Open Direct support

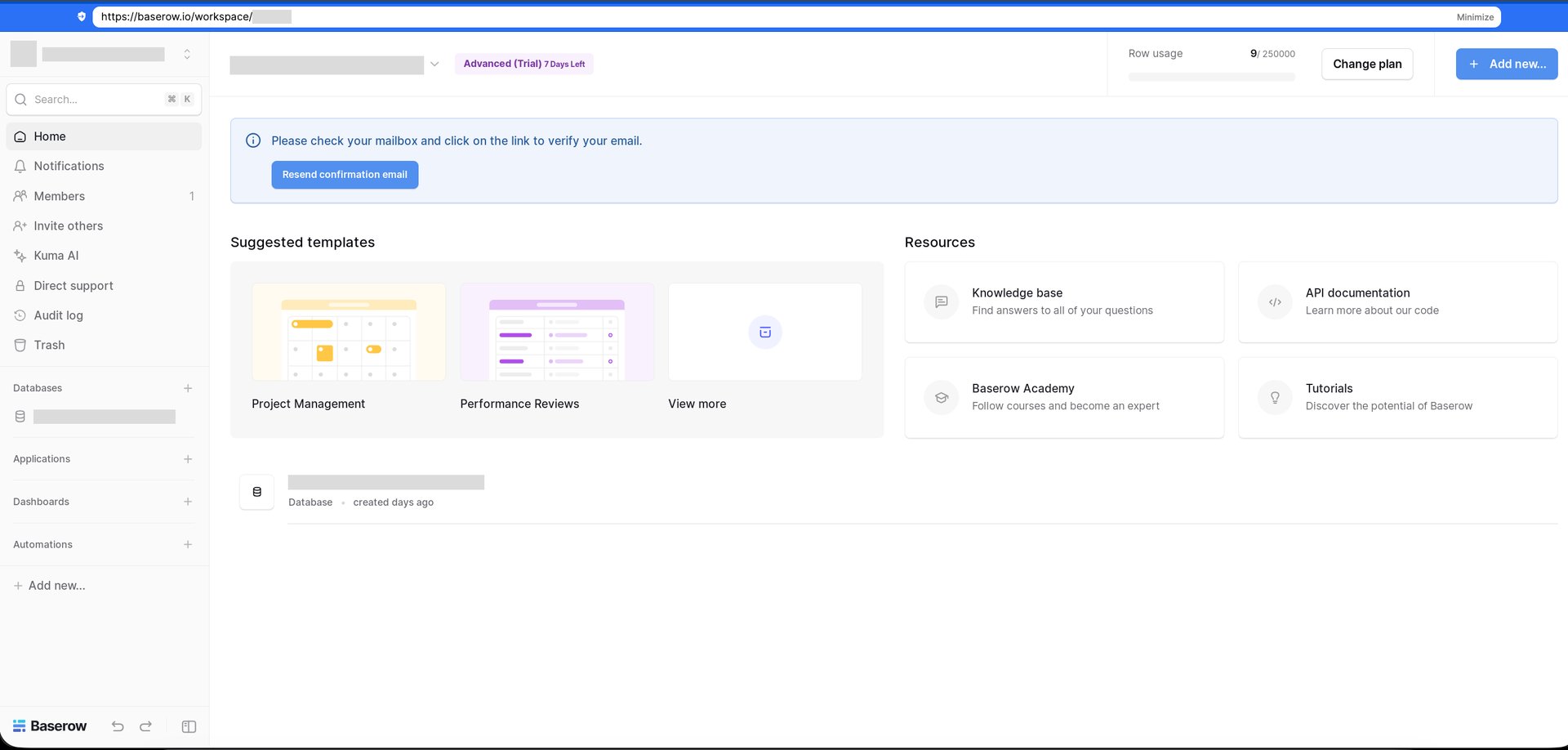pos(104,286)
